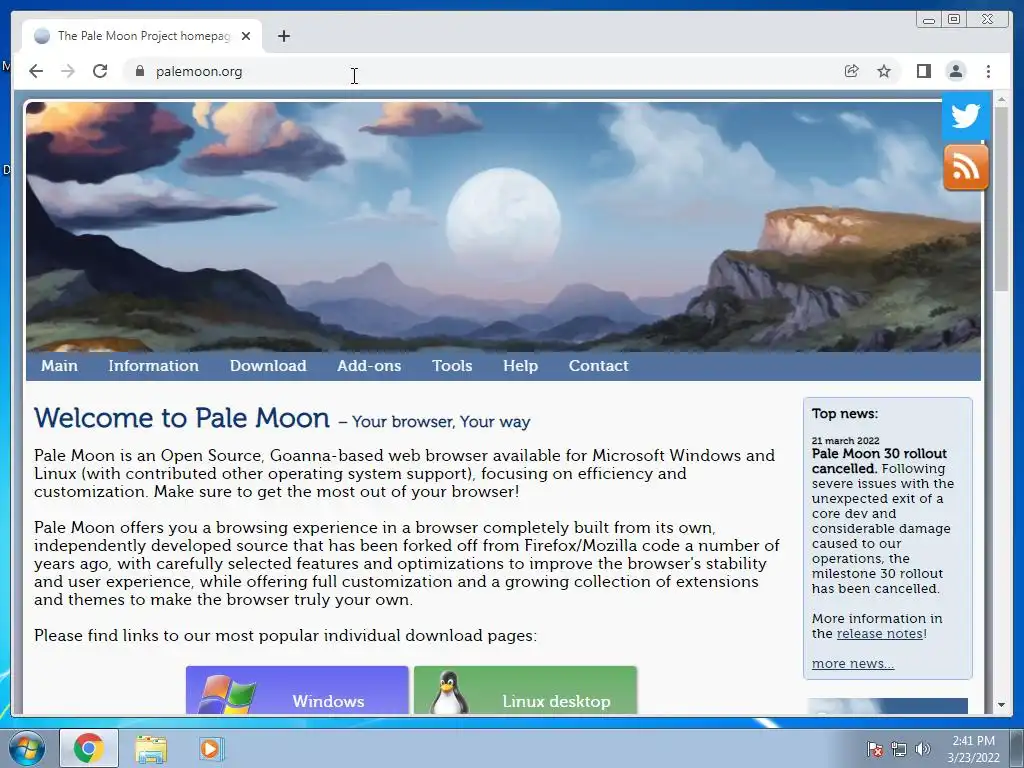Screen dimensions: 1024x768
Task: Click the 'Pale Moon 30 rollout cancelled' headline
Action: click(878, 460)
